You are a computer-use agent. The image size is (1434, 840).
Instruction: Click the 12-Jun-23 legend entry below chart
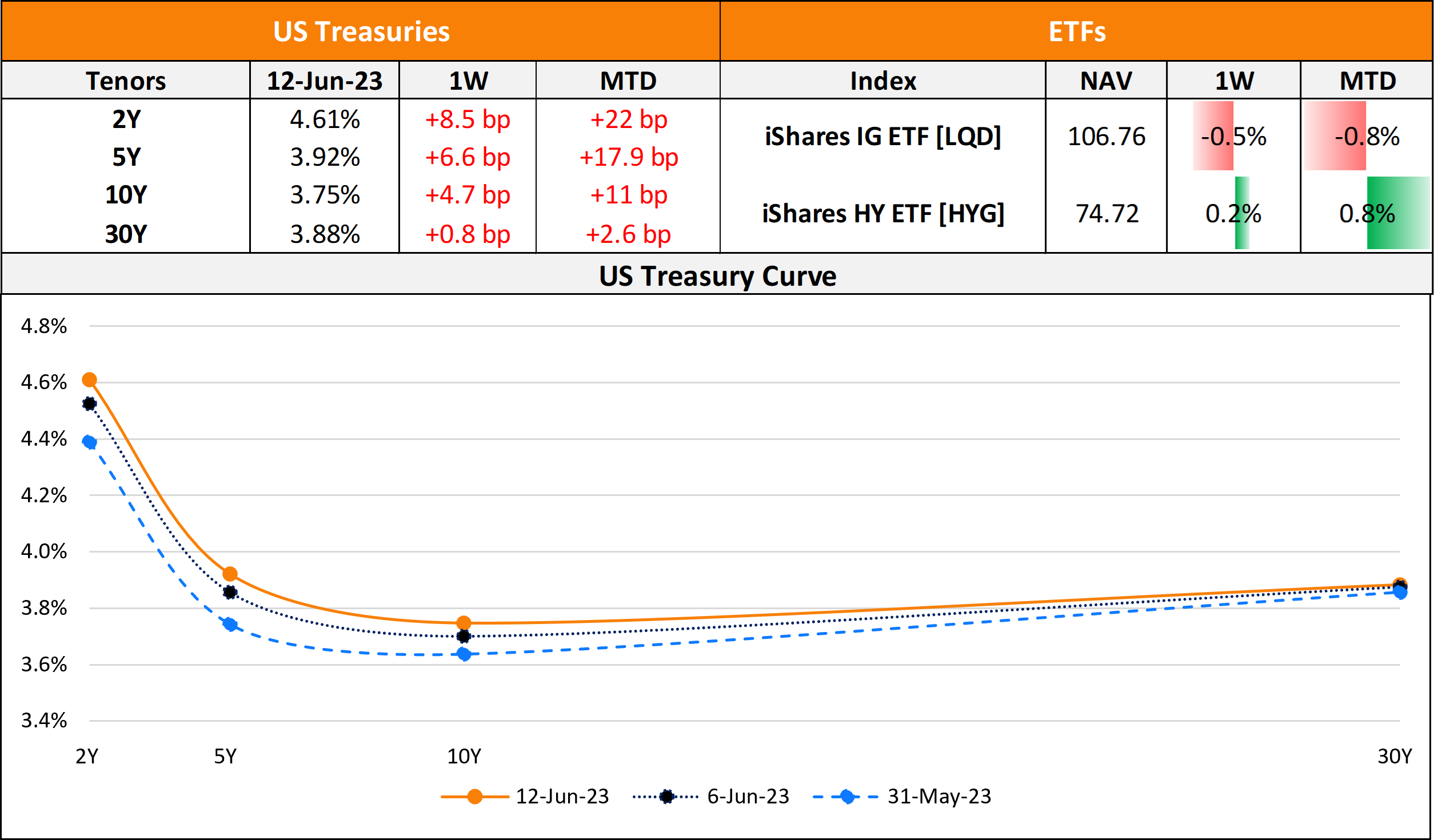(x=525, y=797)
